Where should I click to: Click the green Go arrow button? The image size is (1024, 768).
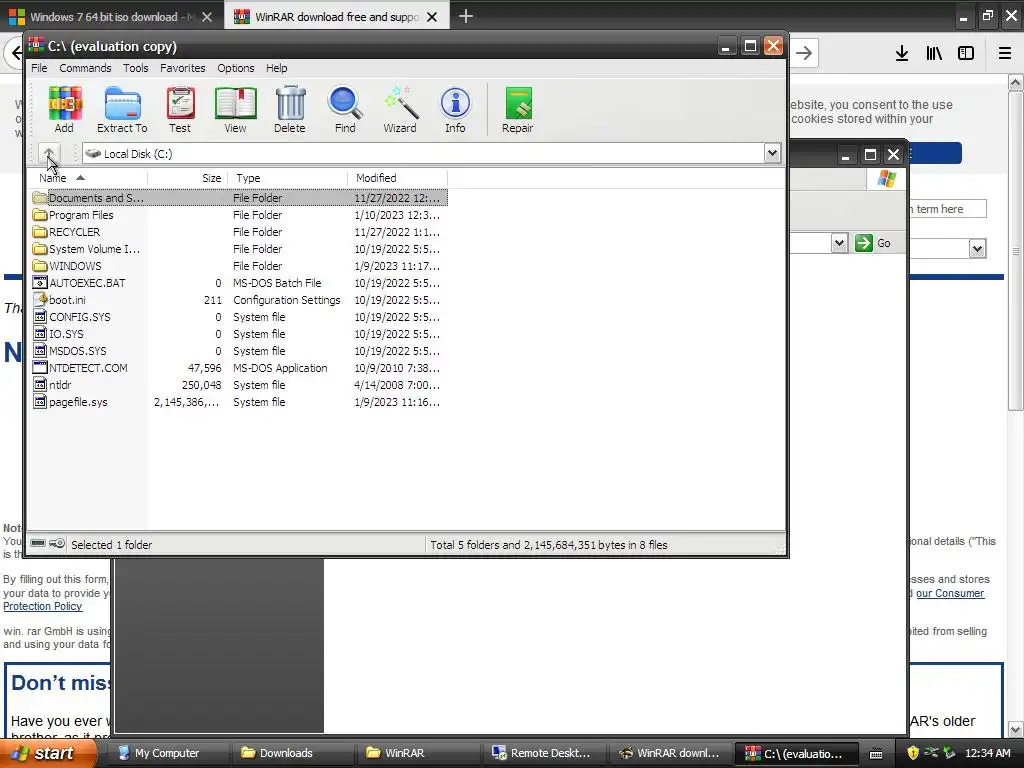[x=863, y=243]
